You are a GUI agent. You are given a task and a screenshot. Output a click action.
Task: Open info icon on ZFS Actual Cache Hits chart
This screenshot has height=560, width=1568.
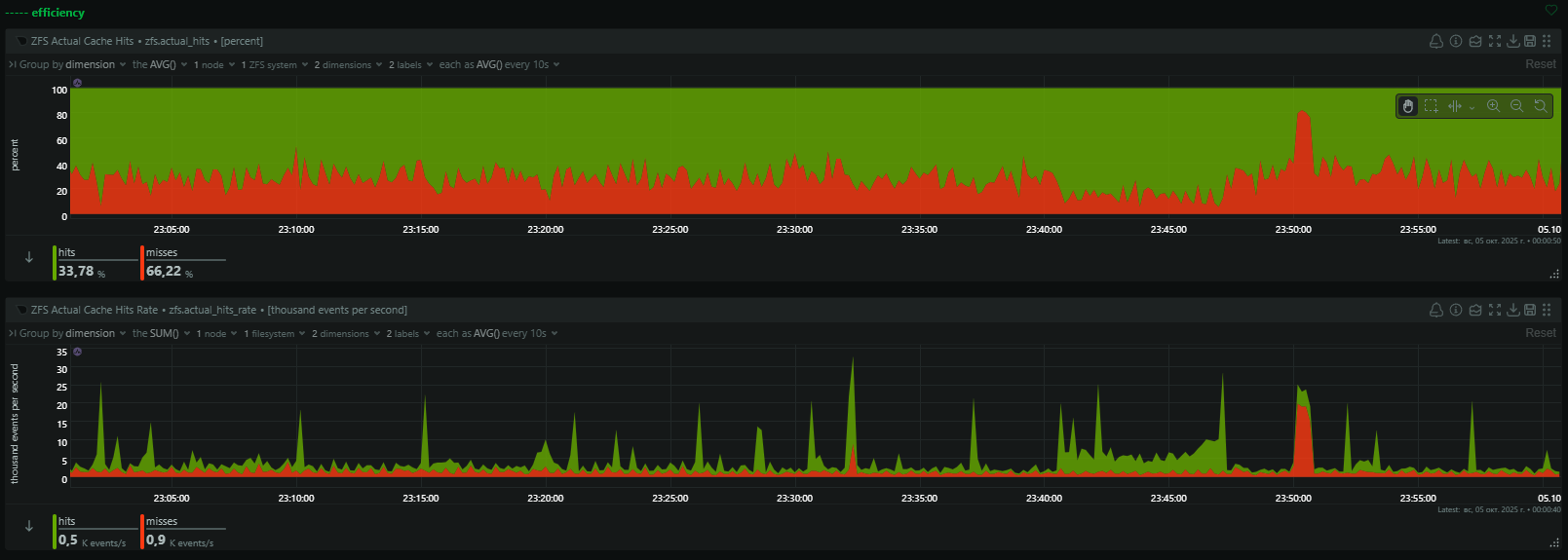[1456, 41]
